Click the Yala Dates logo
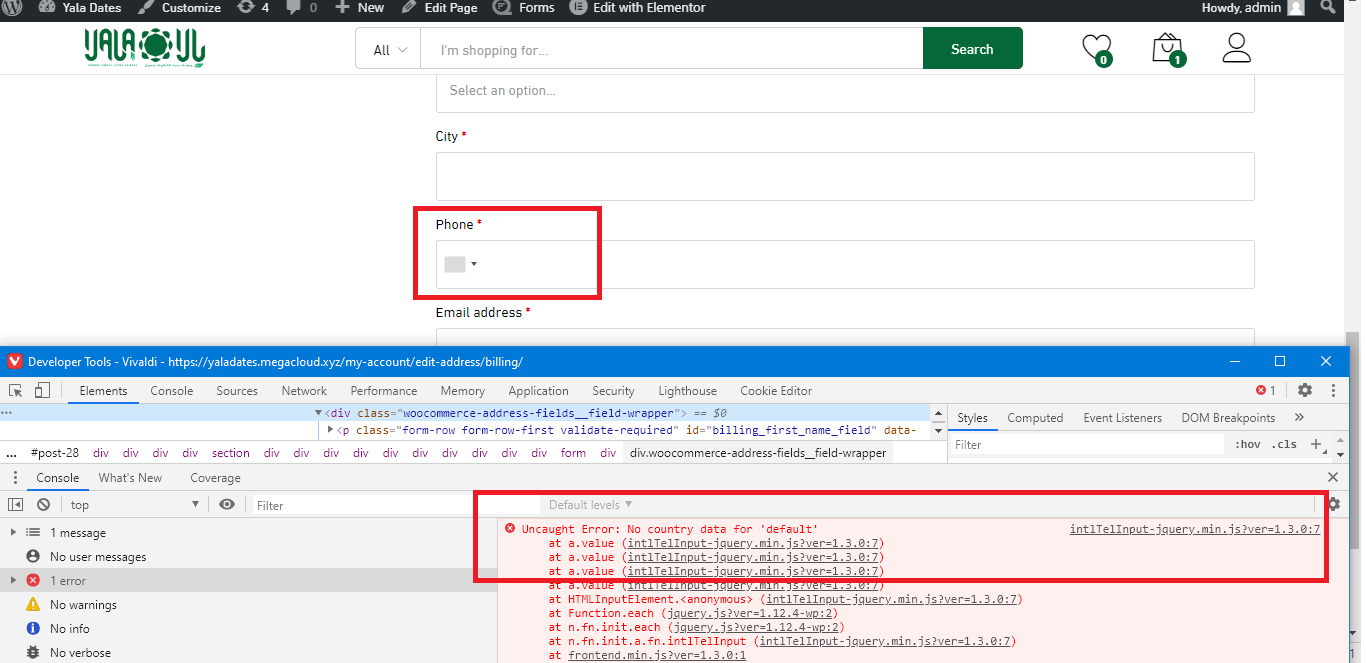The image size is (1366, 663). (145, 48)
